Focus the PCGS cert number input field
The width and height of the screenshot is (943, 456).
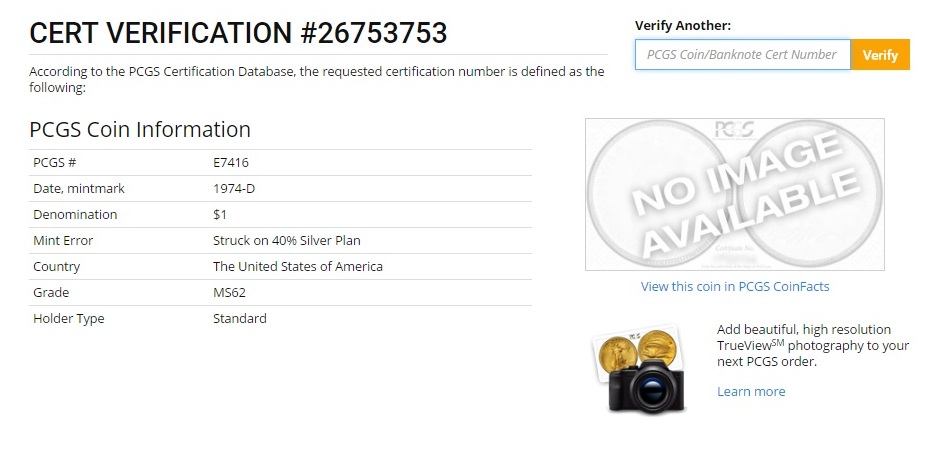tap(742, 54)
